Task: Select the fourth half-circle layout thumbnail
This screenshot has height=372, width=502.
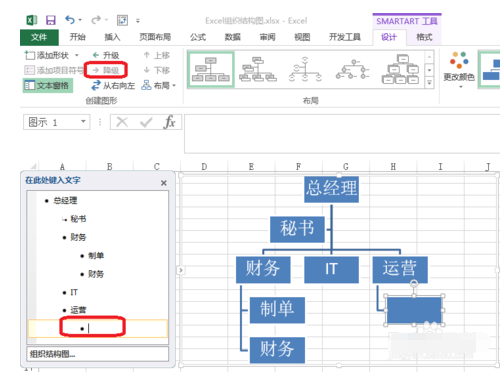Action: [352, 70]
